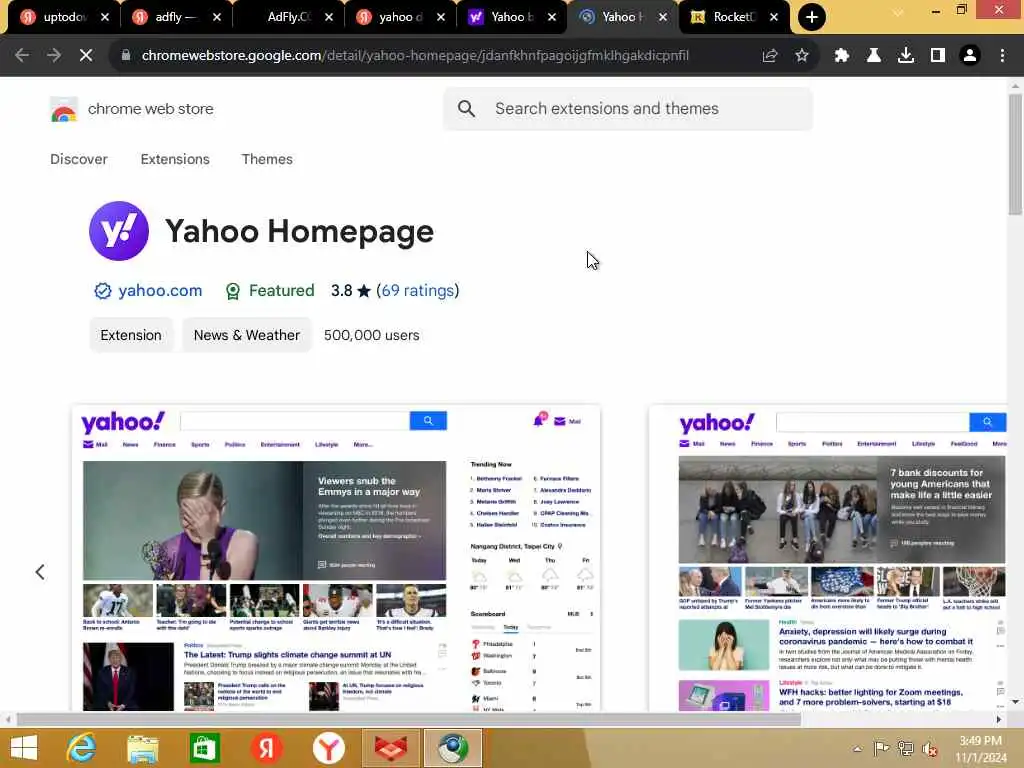Click the Chrome Labs flask icon
1024x768 pixels.
tap(874, 56)
